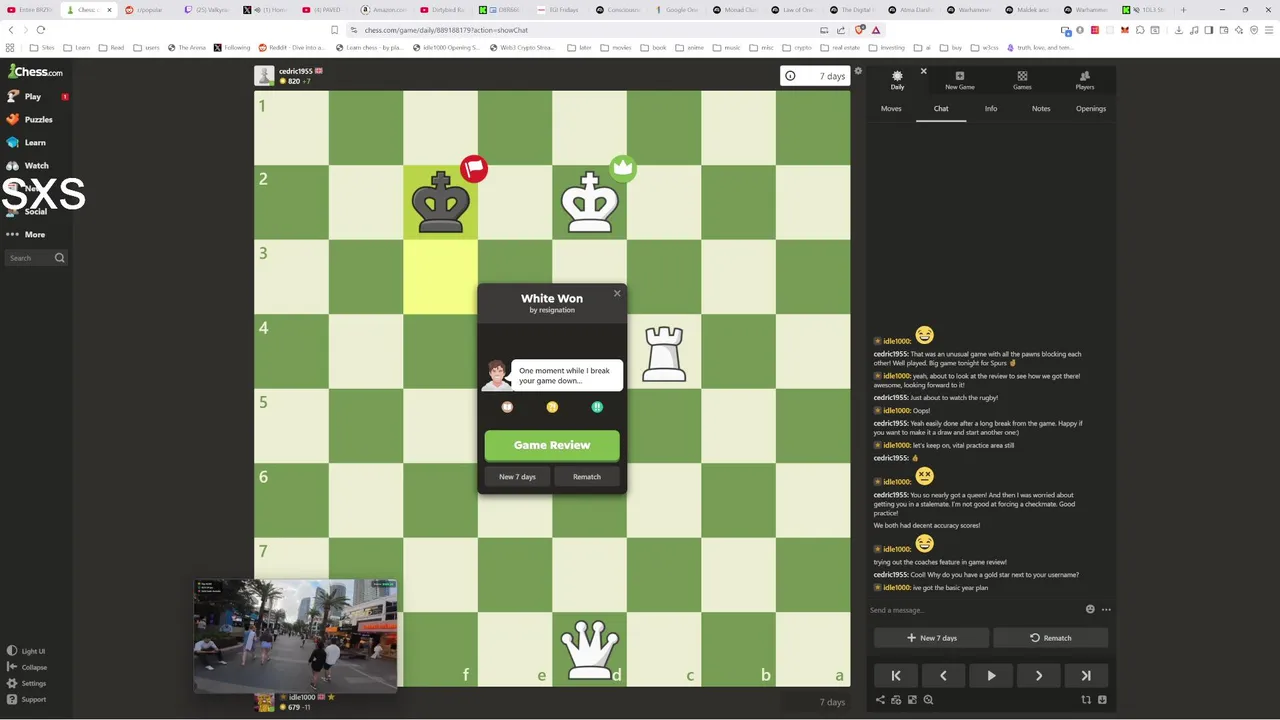Click the video overlay thumbnail
Viewport: 1280px width, 720px height.
pyautogui.click(x=296, y=636)
